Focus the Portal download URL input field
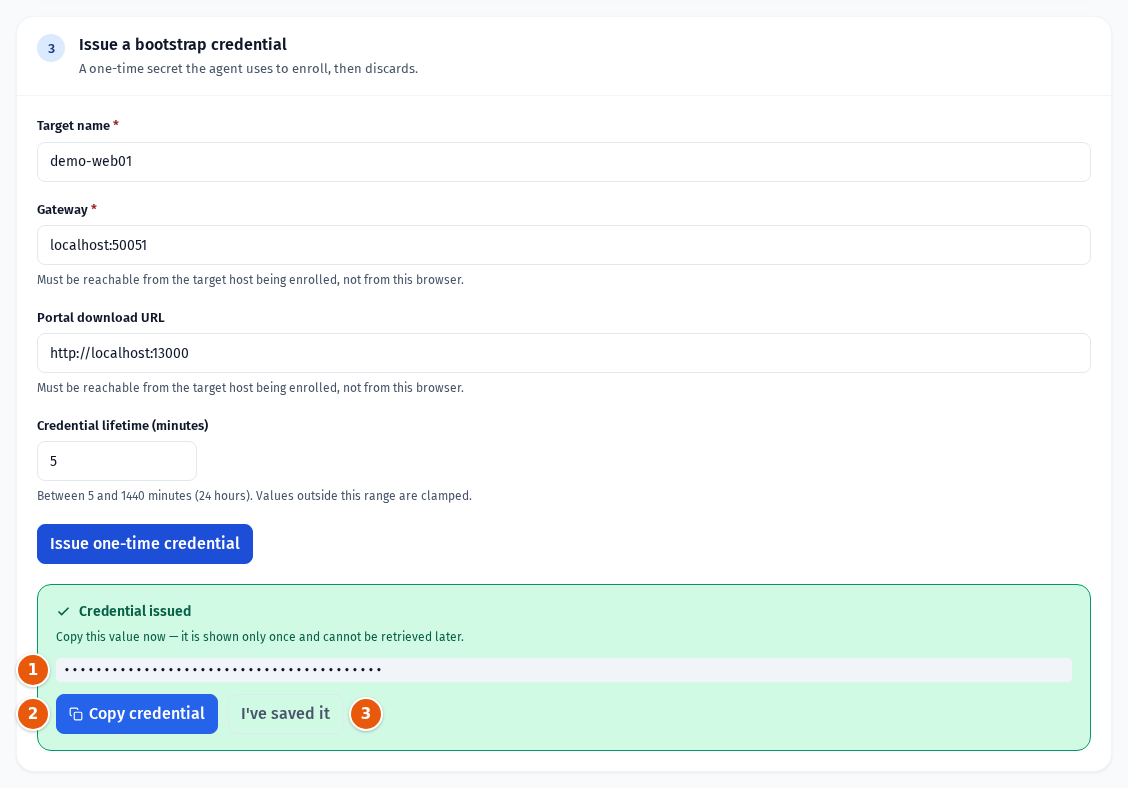1128x788 pixels. [564, 353]
